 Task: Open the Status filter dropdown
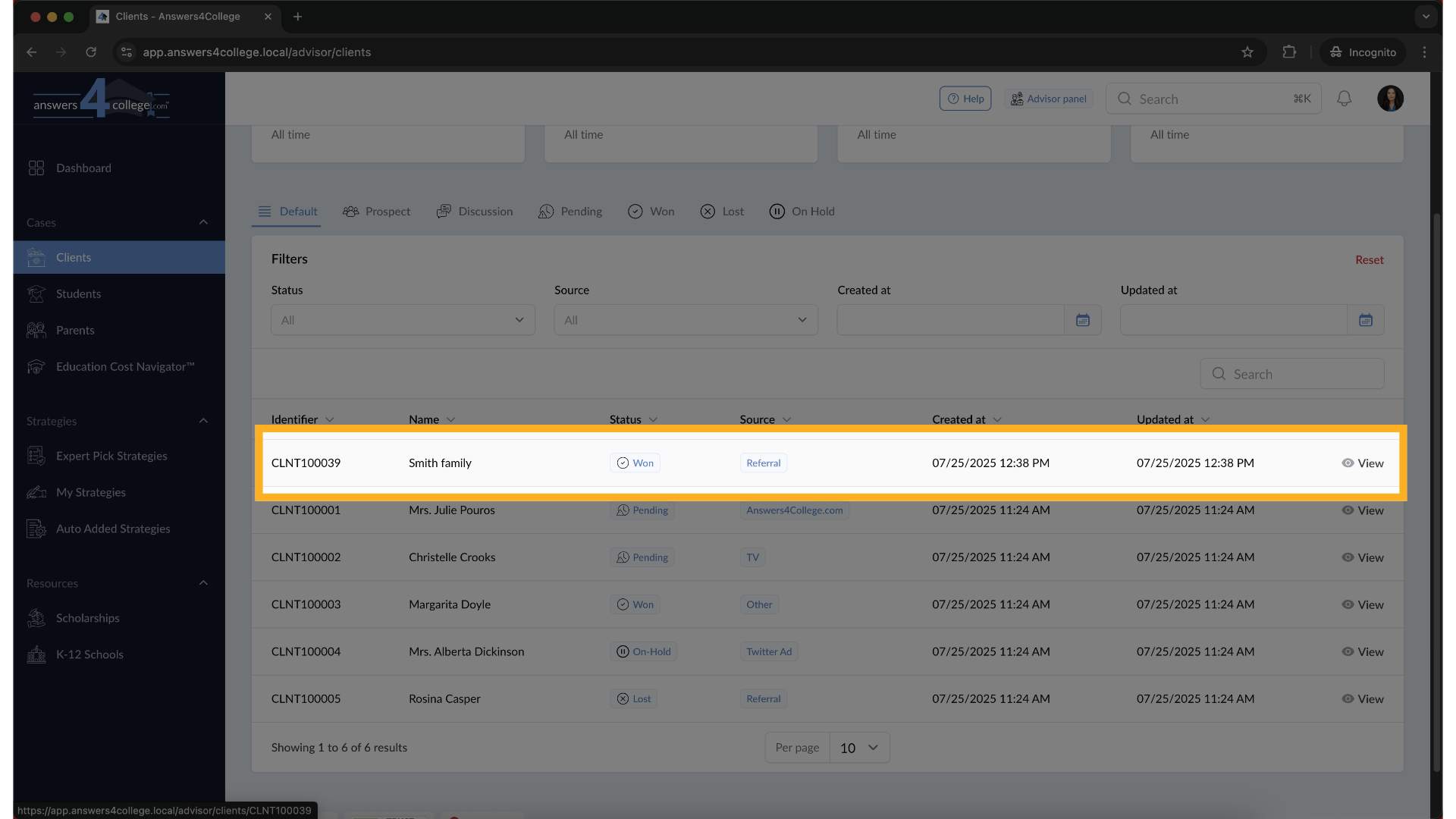[403, 319]
